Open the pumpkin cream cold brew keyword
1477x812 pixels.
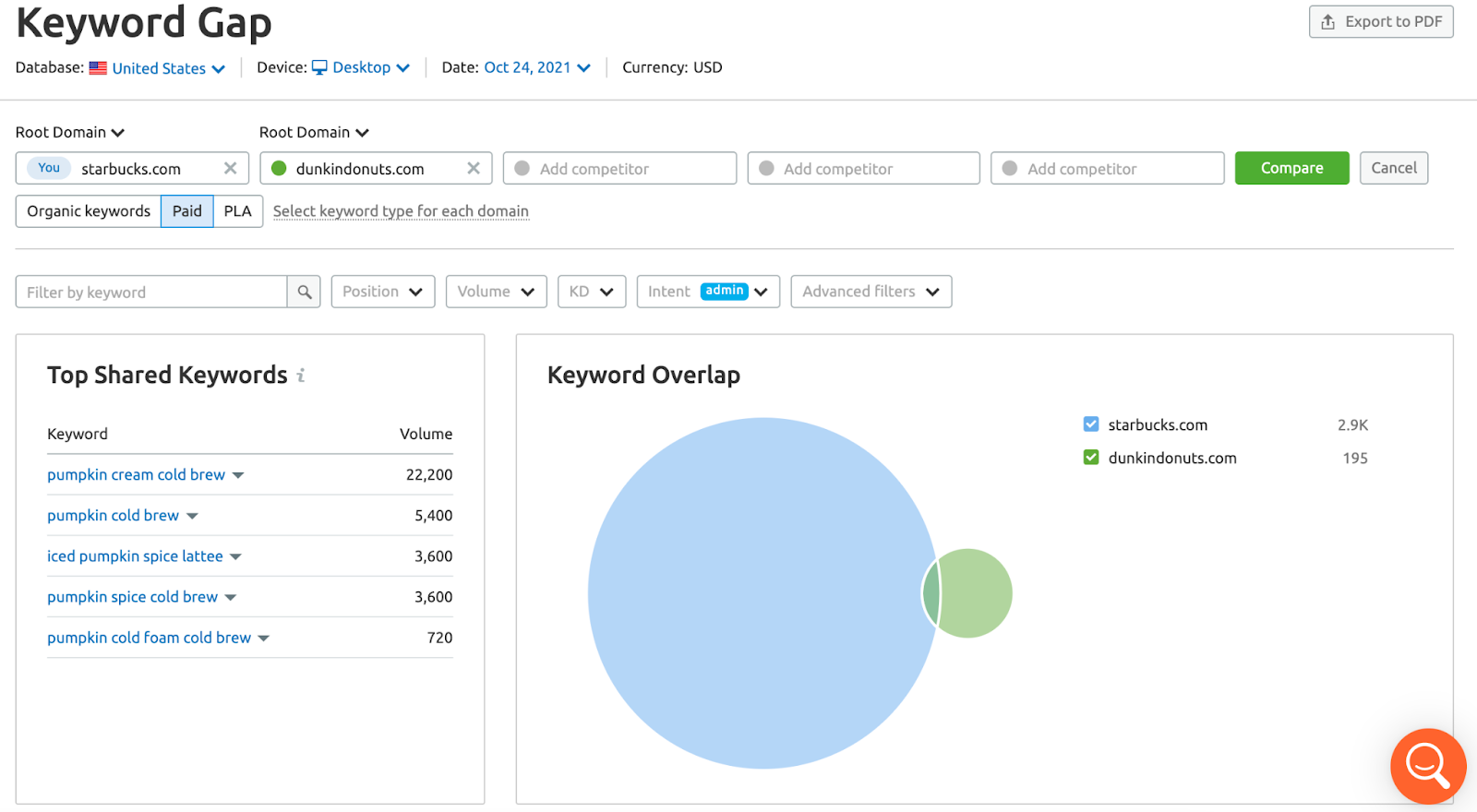(137, 474)
